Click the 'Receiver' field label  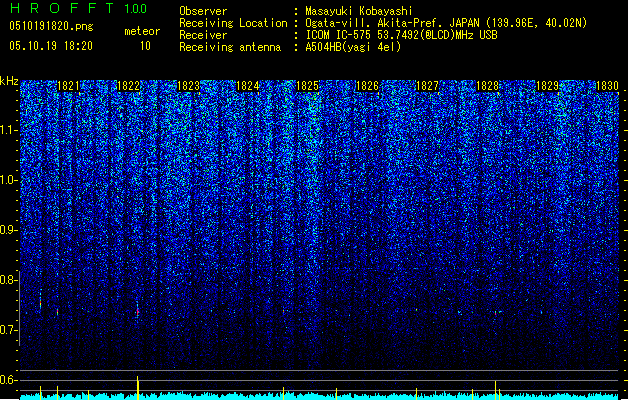pyautogui.click(x=203, y=35)
